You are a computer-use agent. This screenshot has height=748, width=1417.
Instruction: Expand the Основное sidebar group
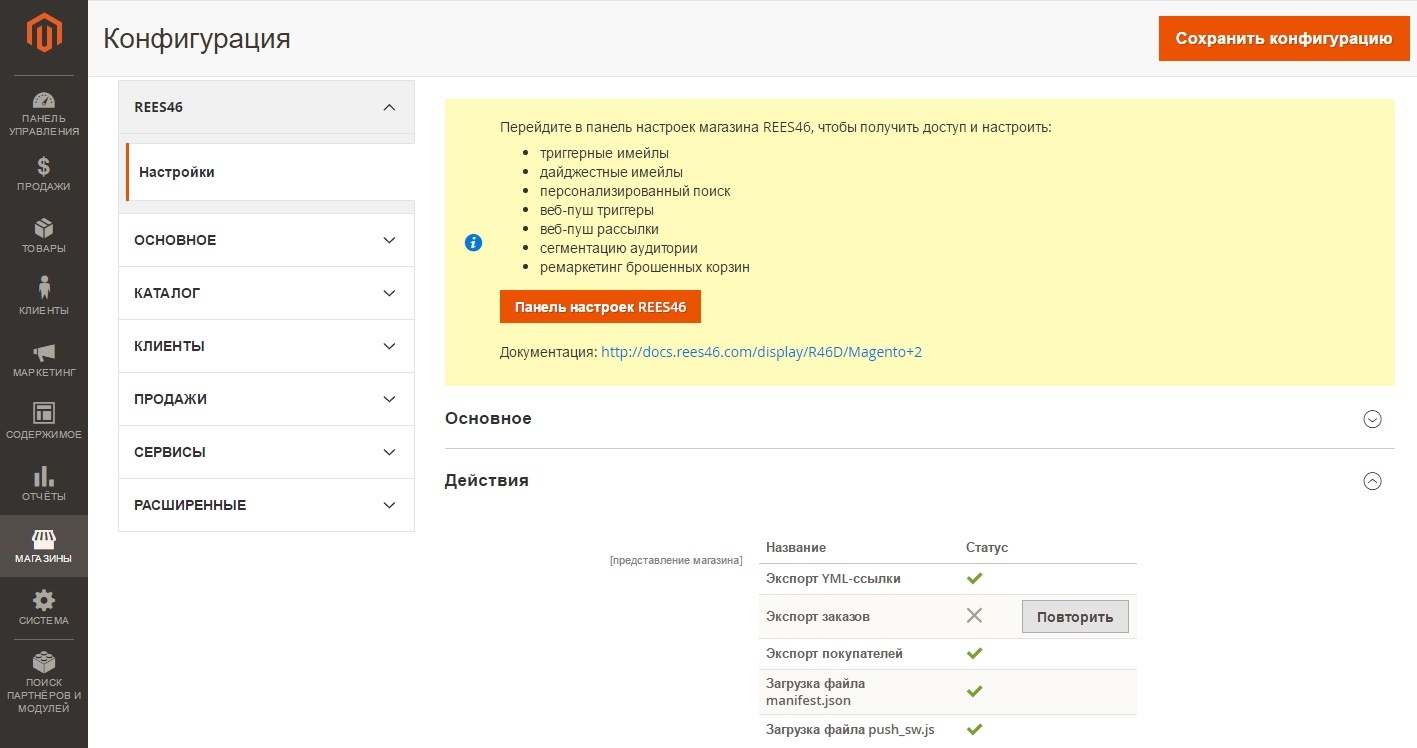(389, 240)
